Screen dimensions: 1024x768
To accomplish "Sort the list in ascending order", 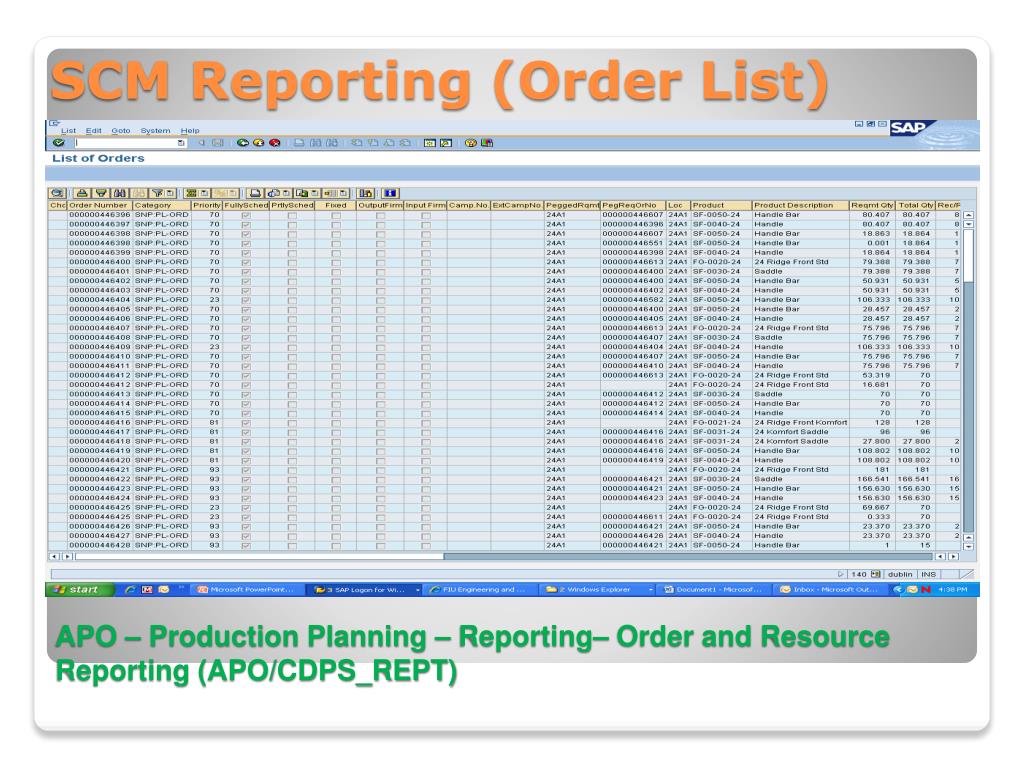I will tap(82, 193).
